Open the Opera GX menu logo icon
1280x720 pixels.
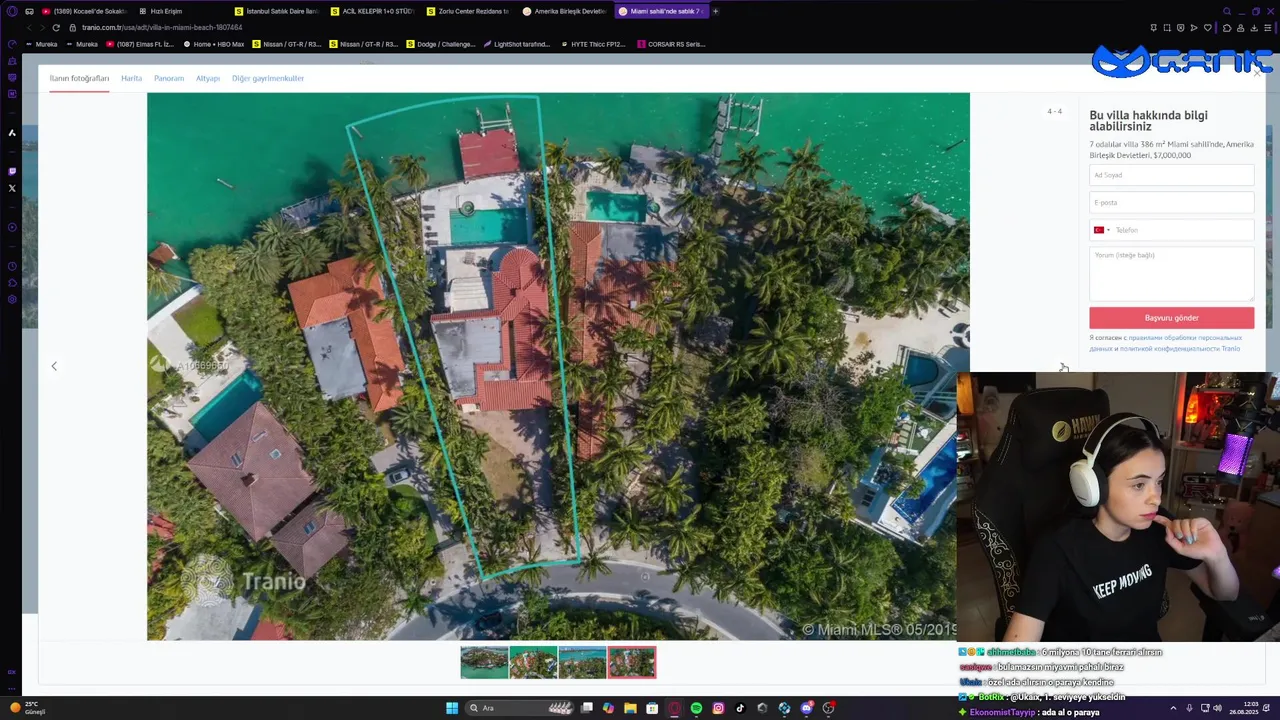[x=12, y=11]
